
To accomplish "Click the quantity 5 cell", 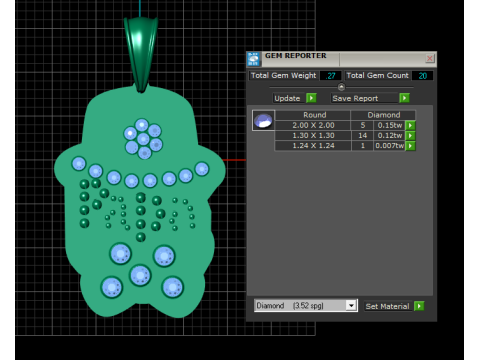I will coord(362,125).
